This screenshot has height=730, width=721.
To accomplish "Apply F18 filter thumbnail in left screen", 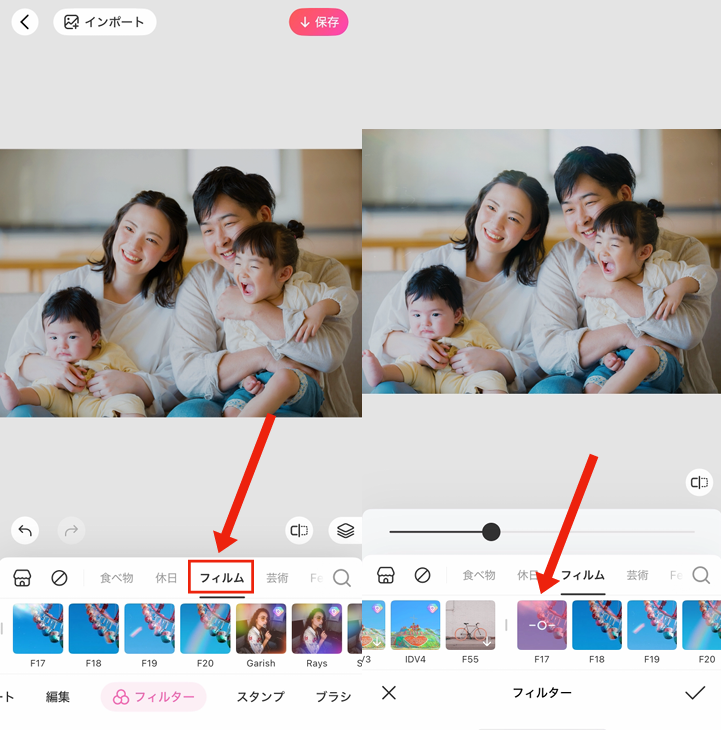I will click(x=94, y=629).
